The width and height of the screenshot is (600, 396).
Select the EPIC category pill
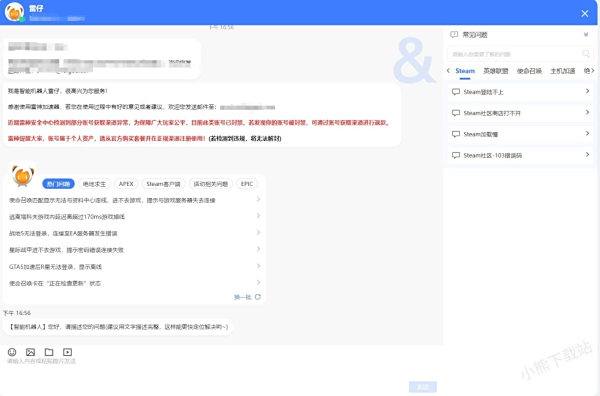247,184
